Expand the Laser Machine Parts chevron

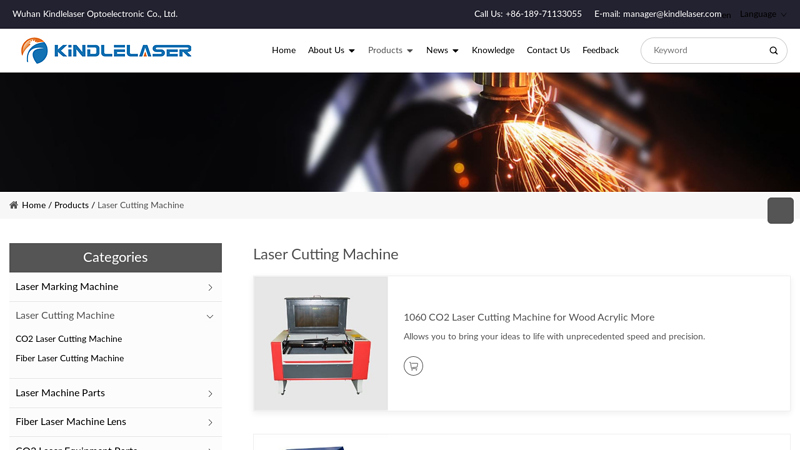point(210,393)
